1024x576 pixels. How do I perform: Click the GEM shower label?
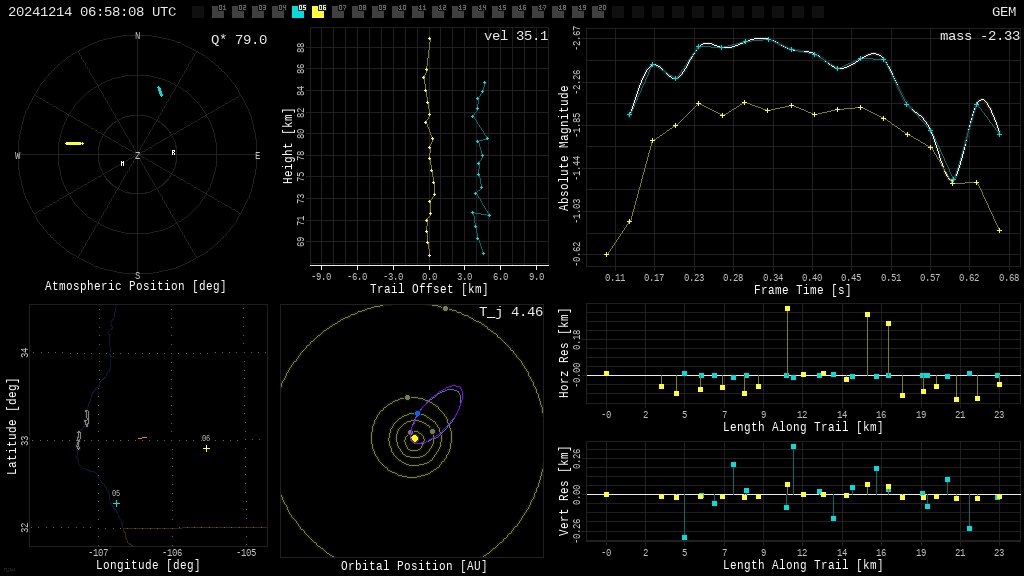pos(1003,12)
